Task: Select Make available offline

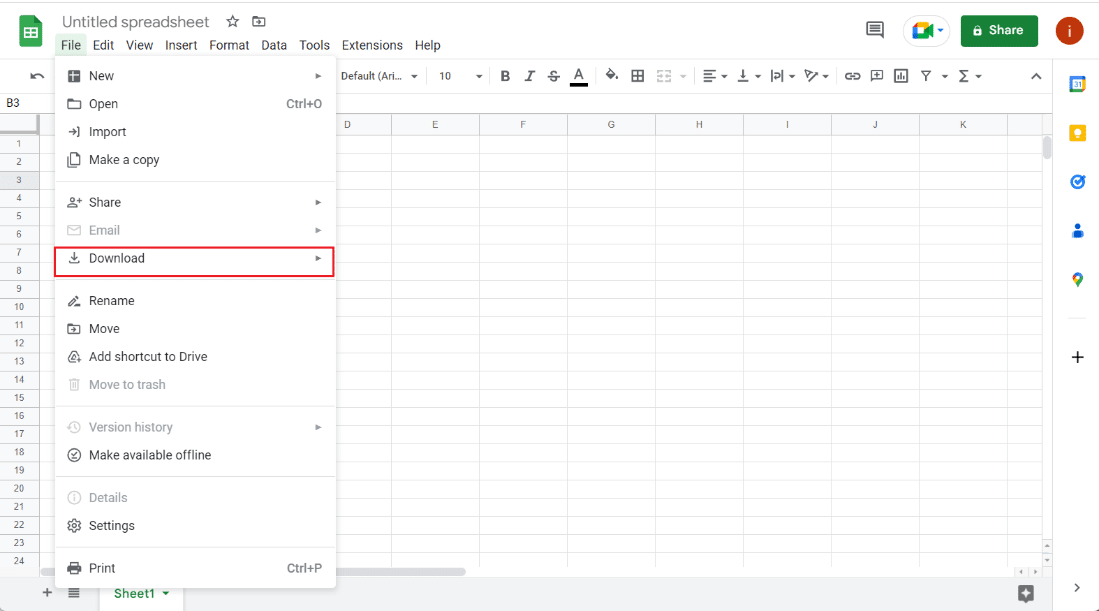Action: [x=195, y=455]
